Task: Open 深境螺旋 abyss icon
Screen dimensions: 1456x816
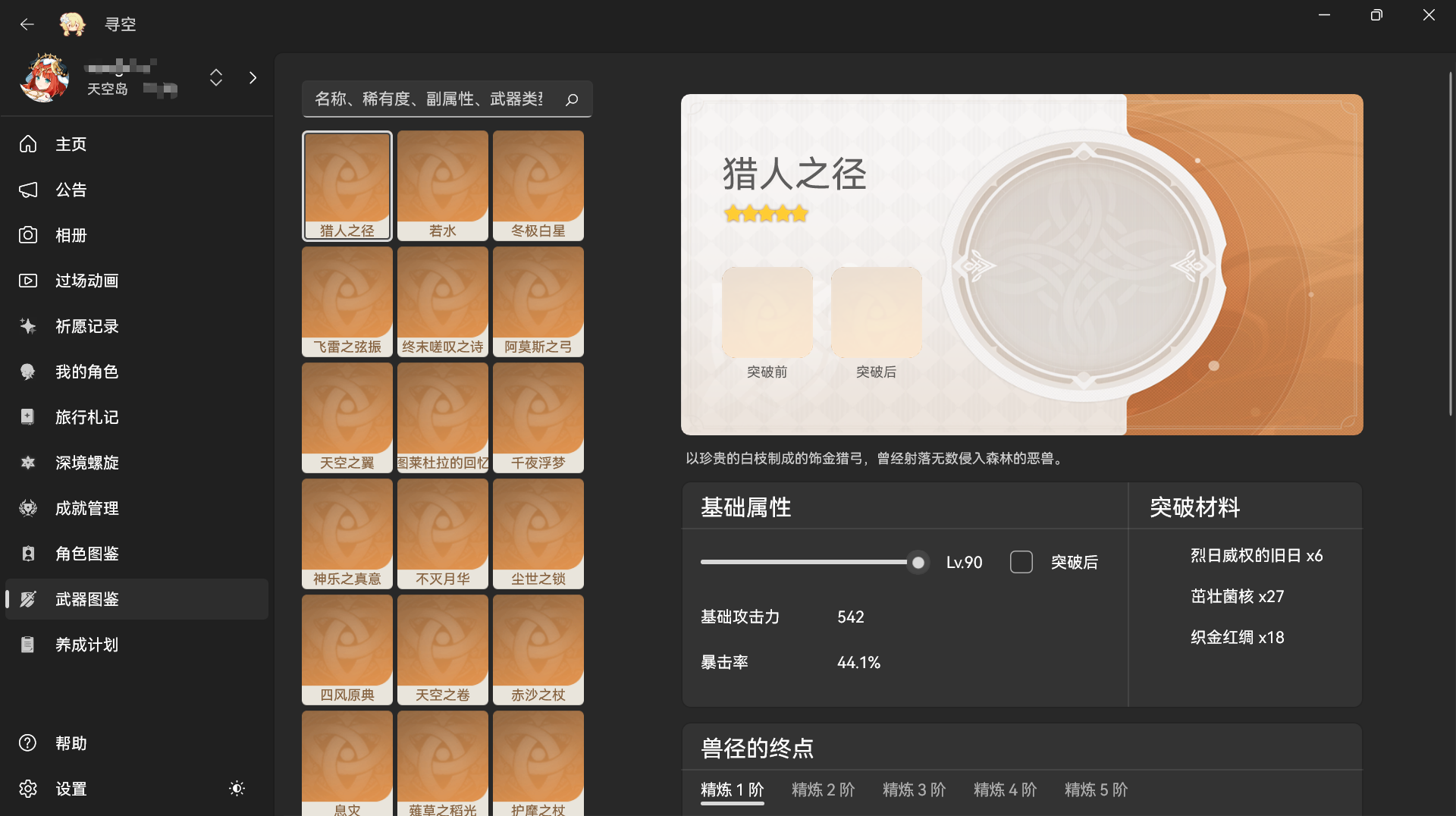Action: point(28,463)
